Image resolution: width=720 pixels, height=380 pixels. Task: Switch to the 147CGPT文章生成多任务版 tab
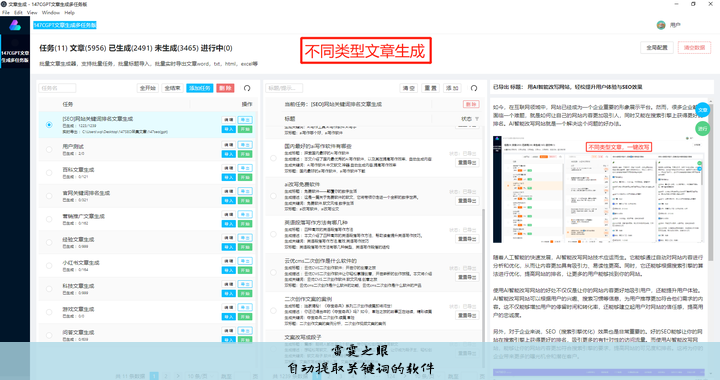[x=65, y=25]
